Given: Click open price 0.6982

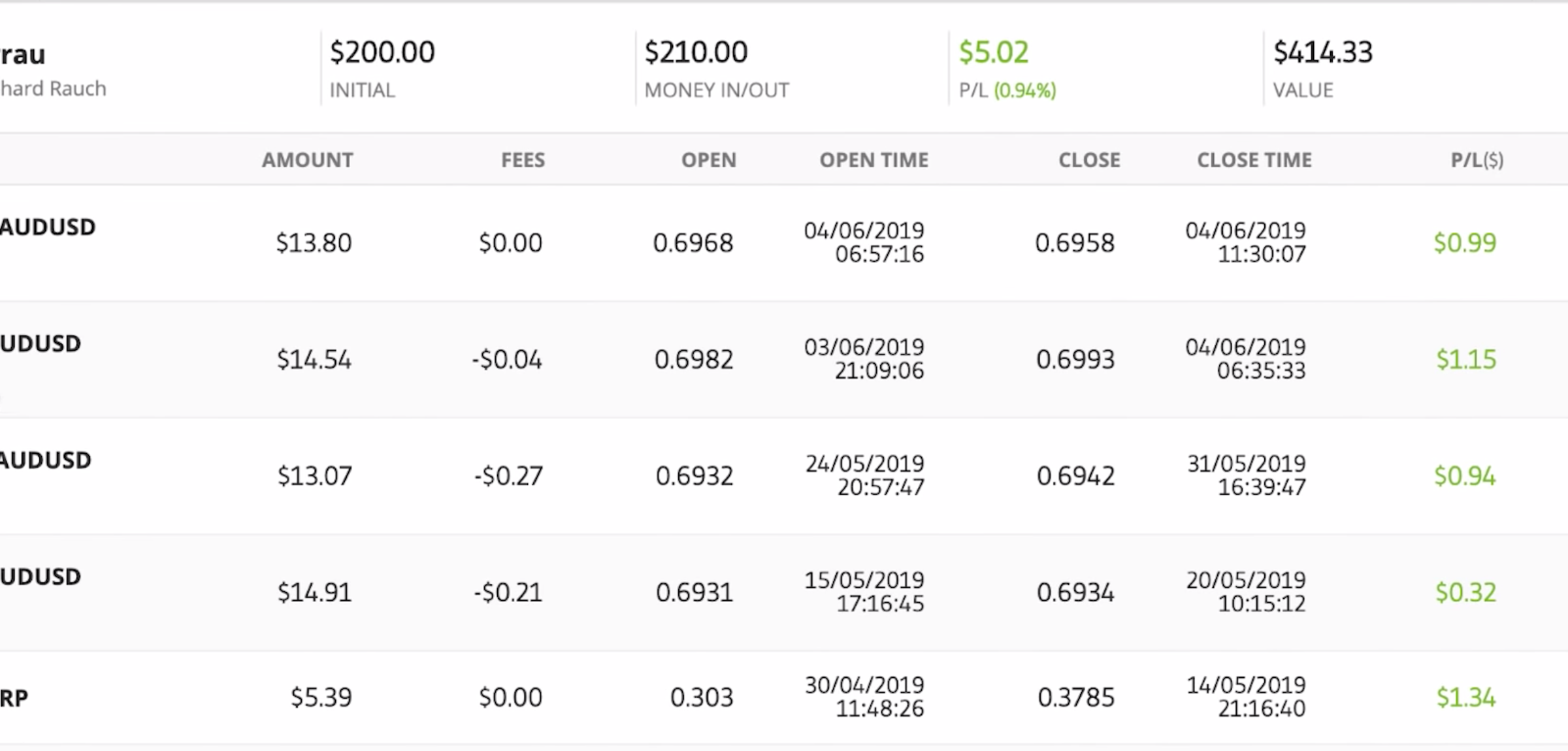Looking at the screenshot, I should click(694, 359).
